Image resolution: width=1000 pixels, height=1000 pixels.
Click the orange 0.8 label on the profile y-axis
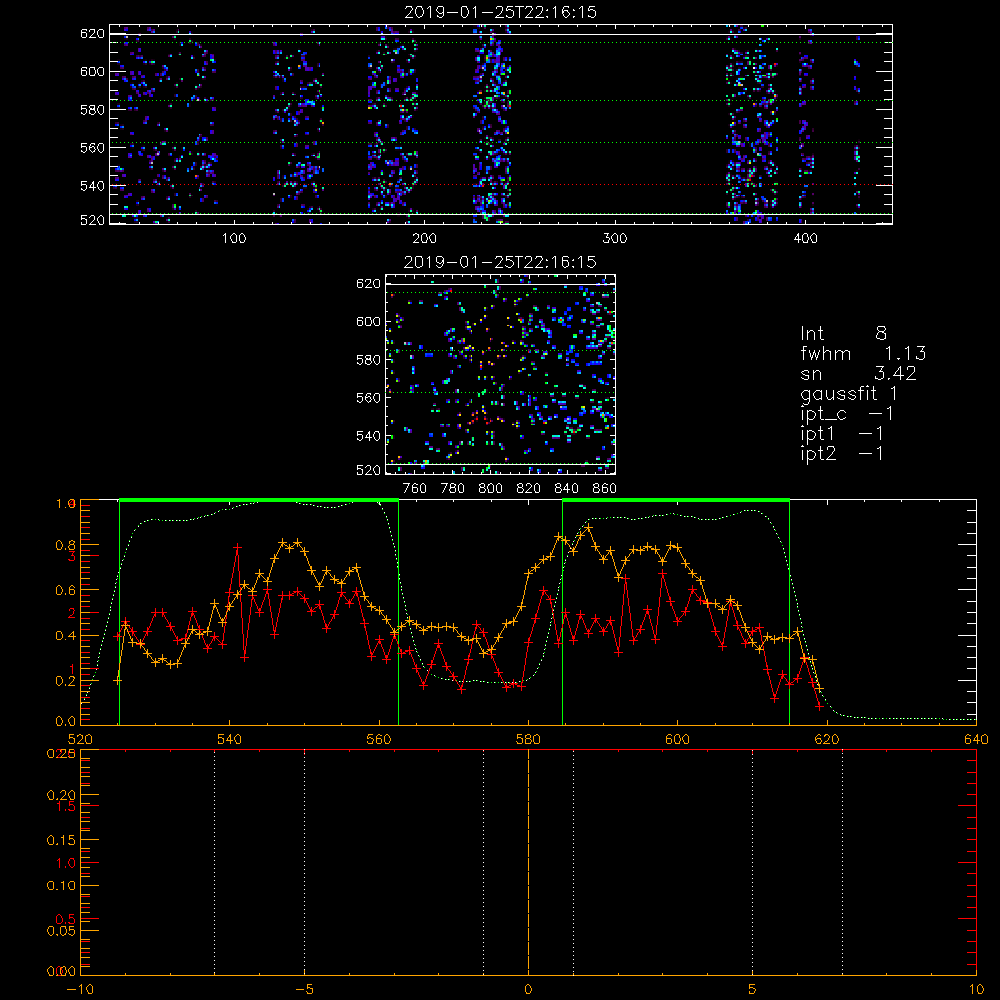point(65,545)
